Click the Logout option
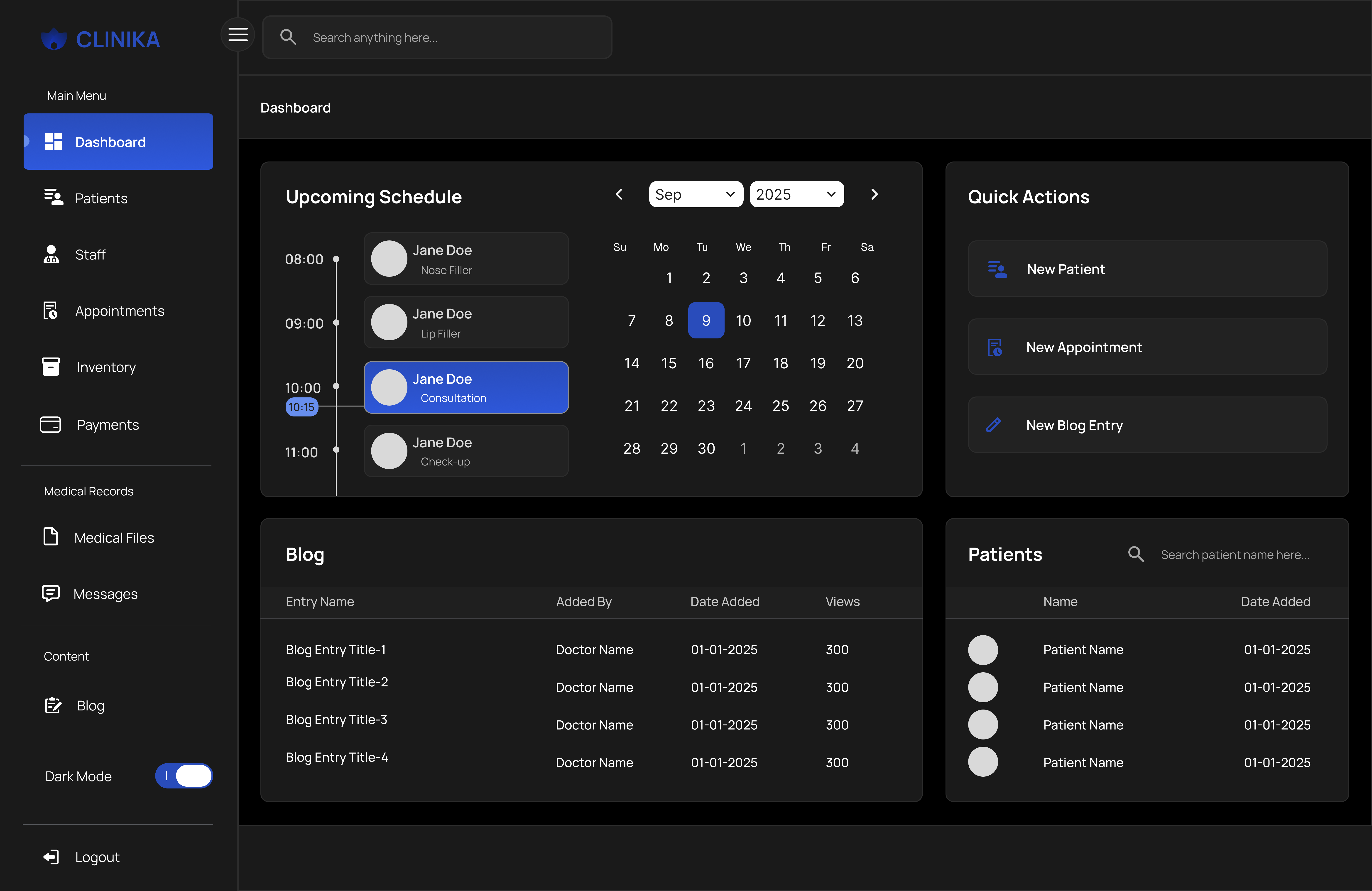The width and height of the screenshot is (1372, 891). [x=97, y=857]
